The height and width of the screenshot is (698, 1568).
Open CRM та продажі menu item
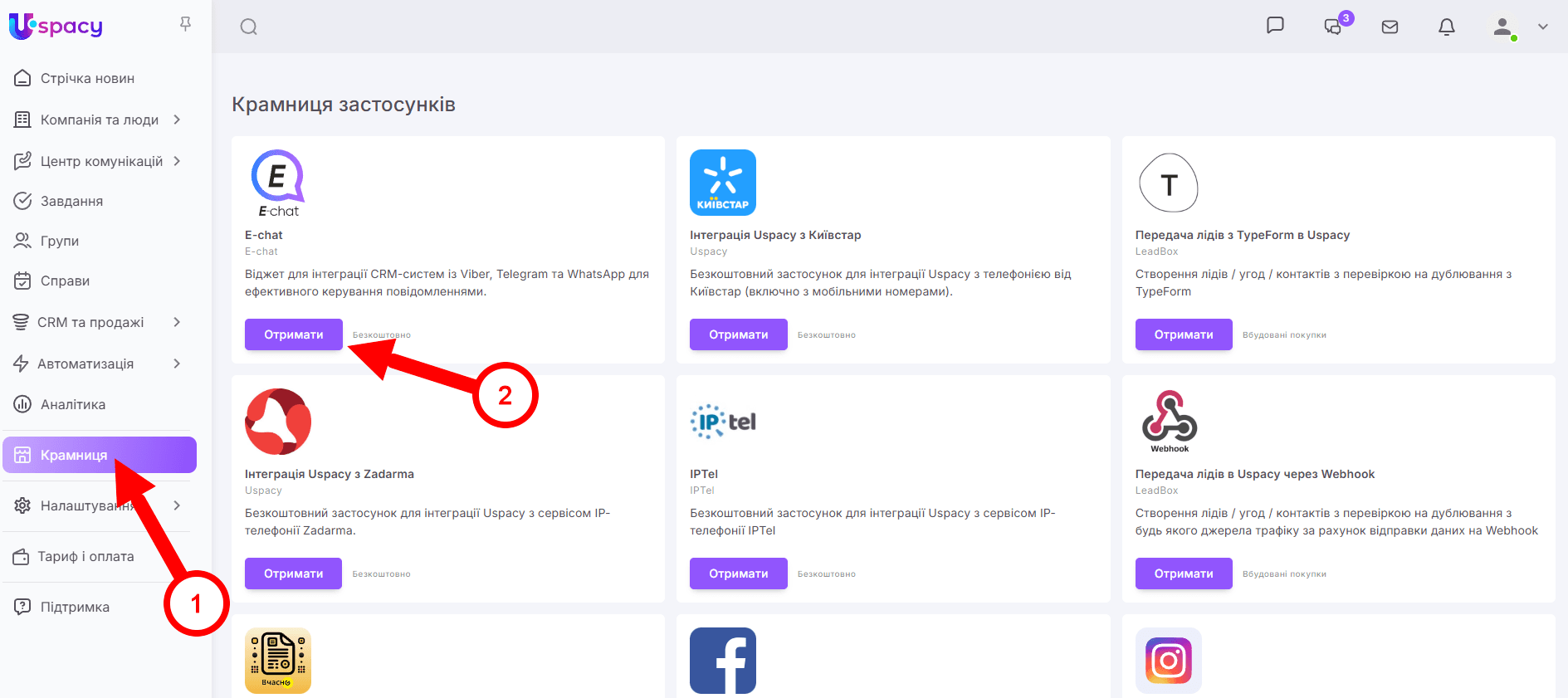(90, 322)
